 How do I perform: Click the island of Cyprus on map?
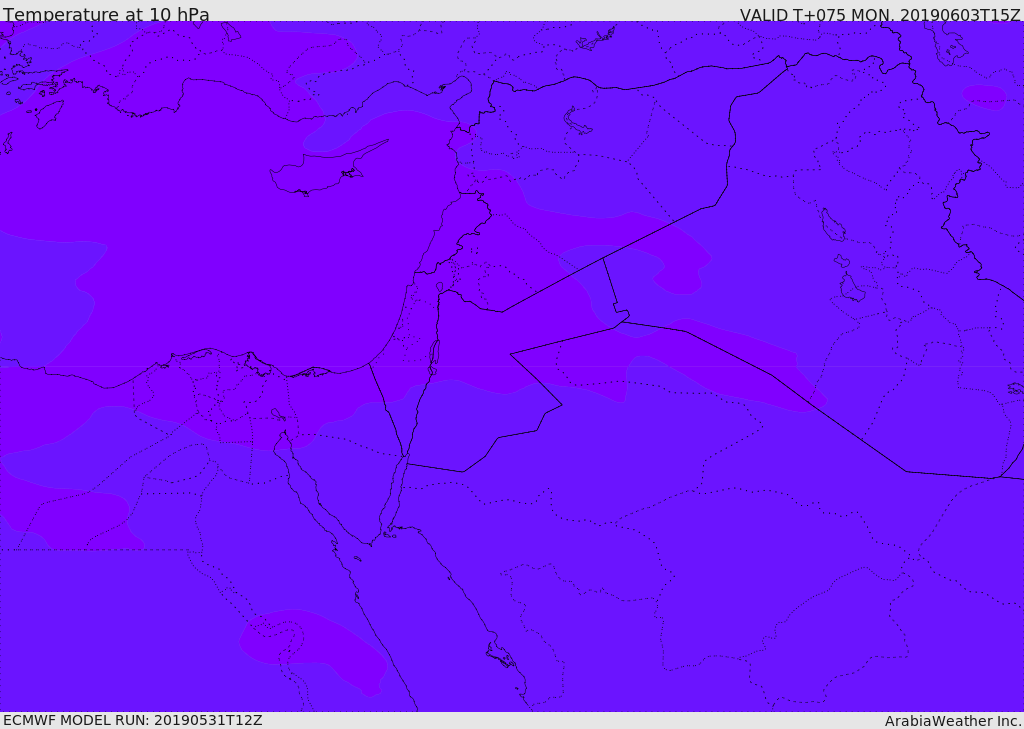point(320,171)
